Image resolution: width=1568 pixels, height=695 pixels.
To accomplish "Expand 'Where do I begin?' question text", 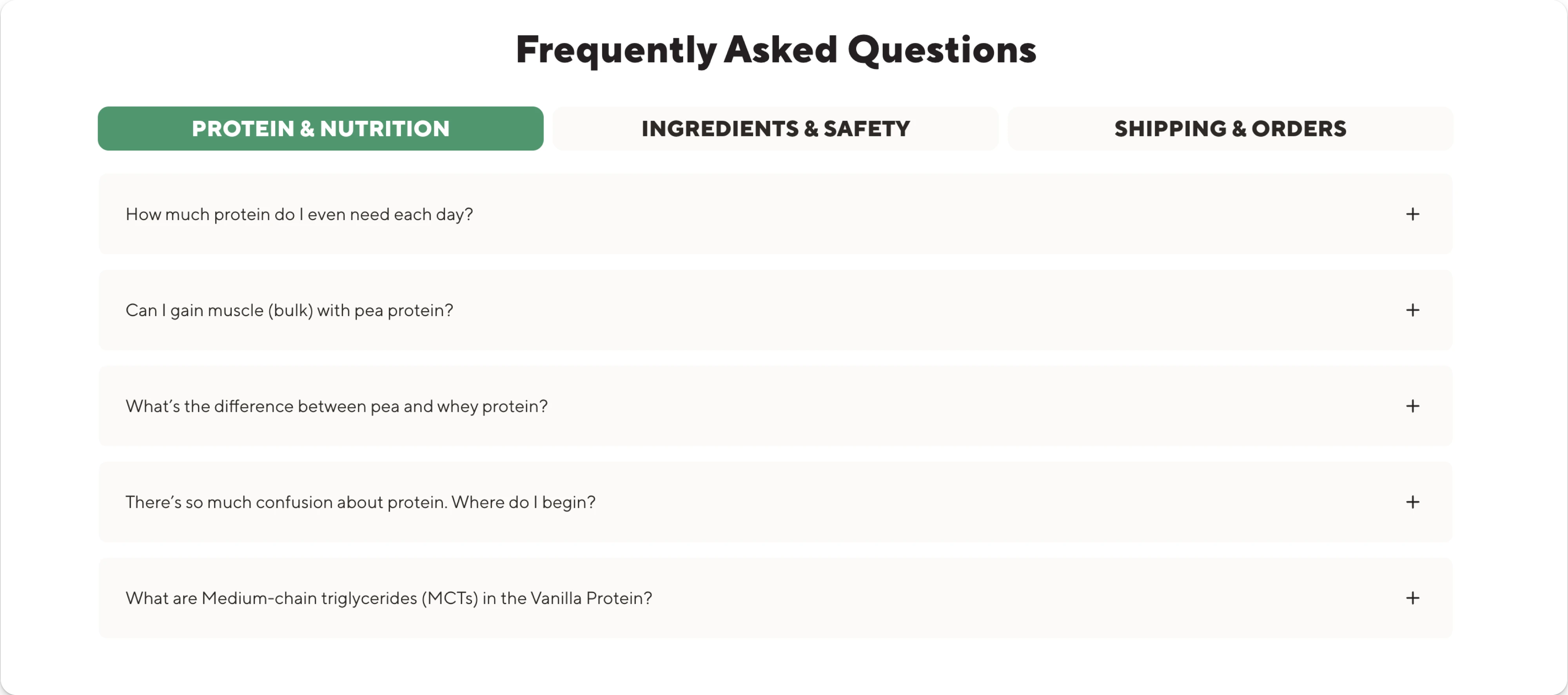I will [x=360, y=502].
